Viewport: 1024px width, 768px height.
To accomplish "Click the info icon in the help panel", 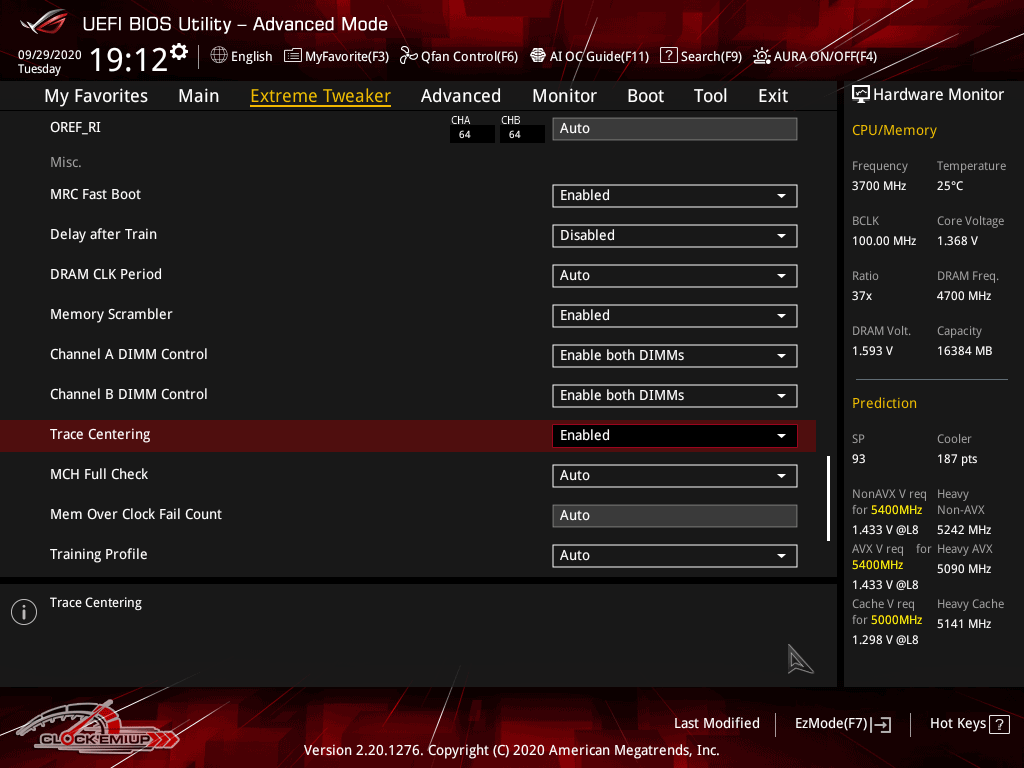I will [24, 612].
